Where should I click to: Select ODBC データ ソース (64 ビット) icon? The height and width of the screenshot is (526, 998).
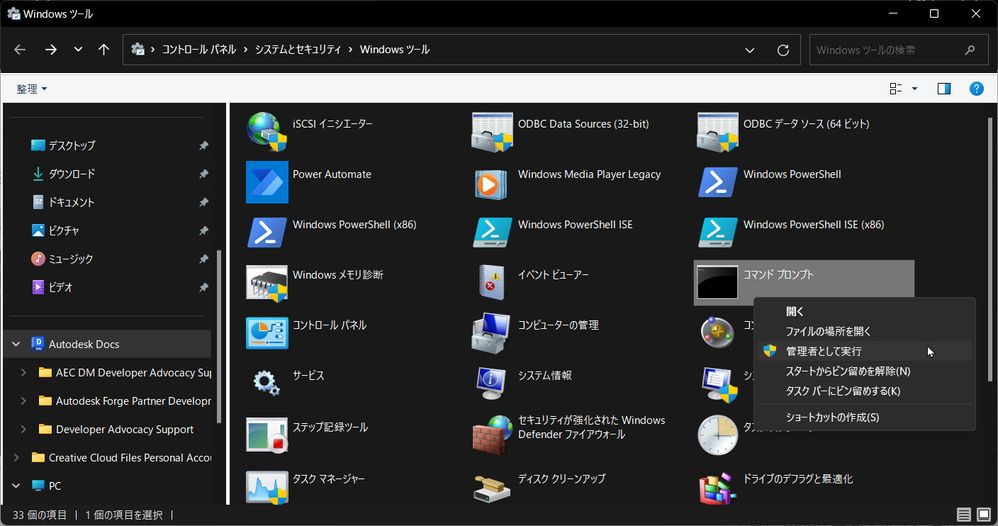point(717,132)
